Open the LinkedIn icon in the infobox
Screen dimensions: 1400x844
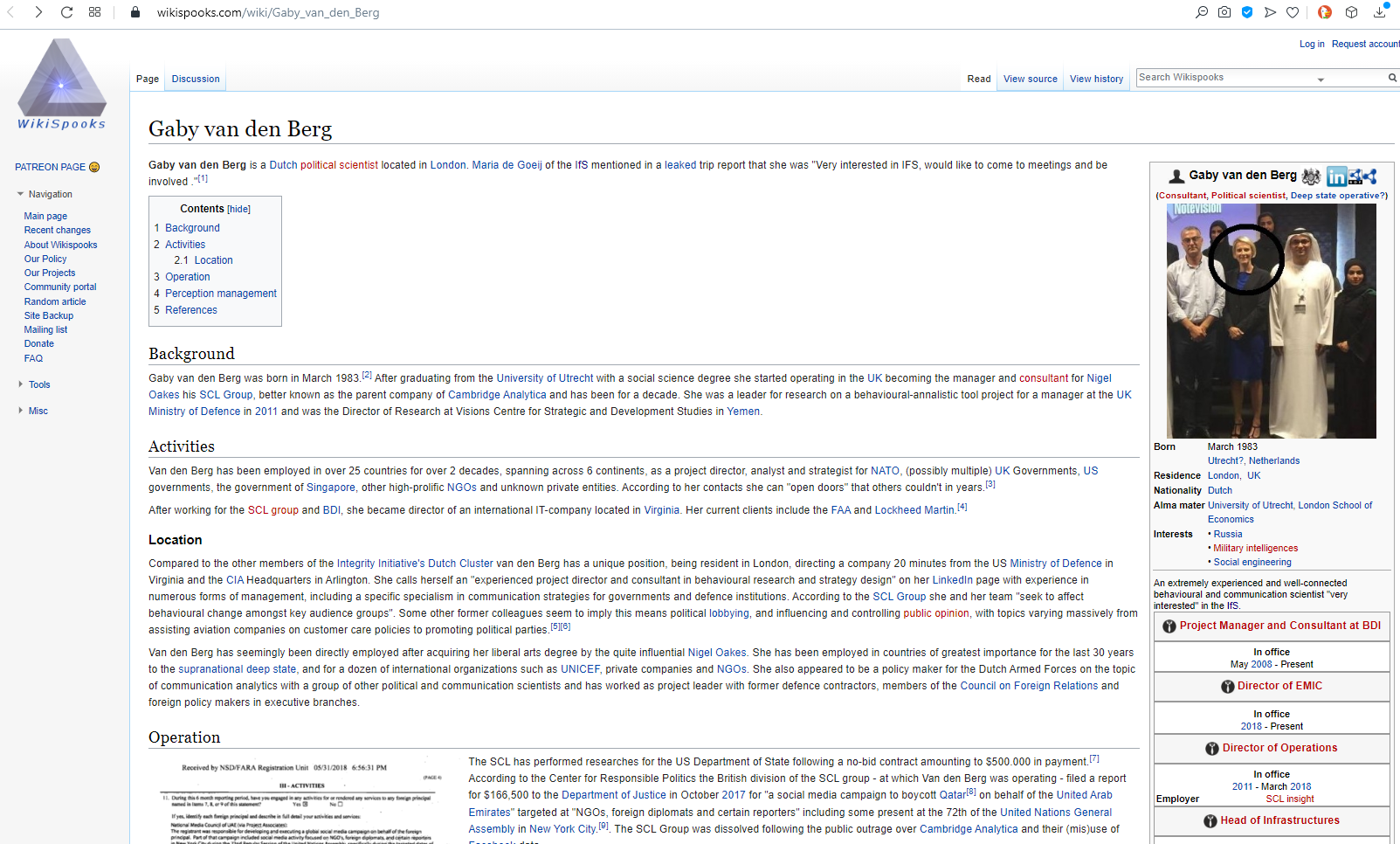1337,176
